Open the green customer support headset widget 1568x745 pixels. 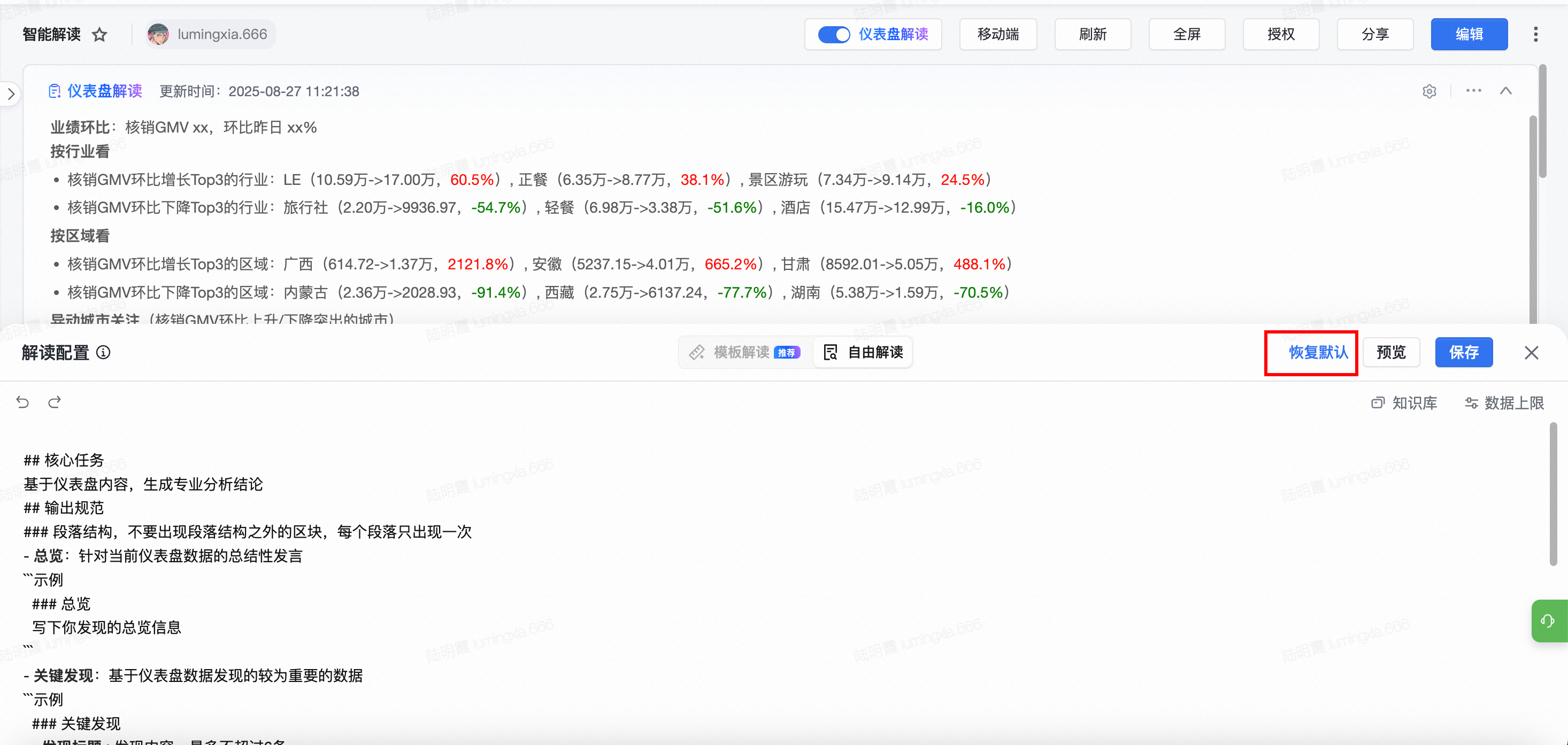coord(1547,620)
